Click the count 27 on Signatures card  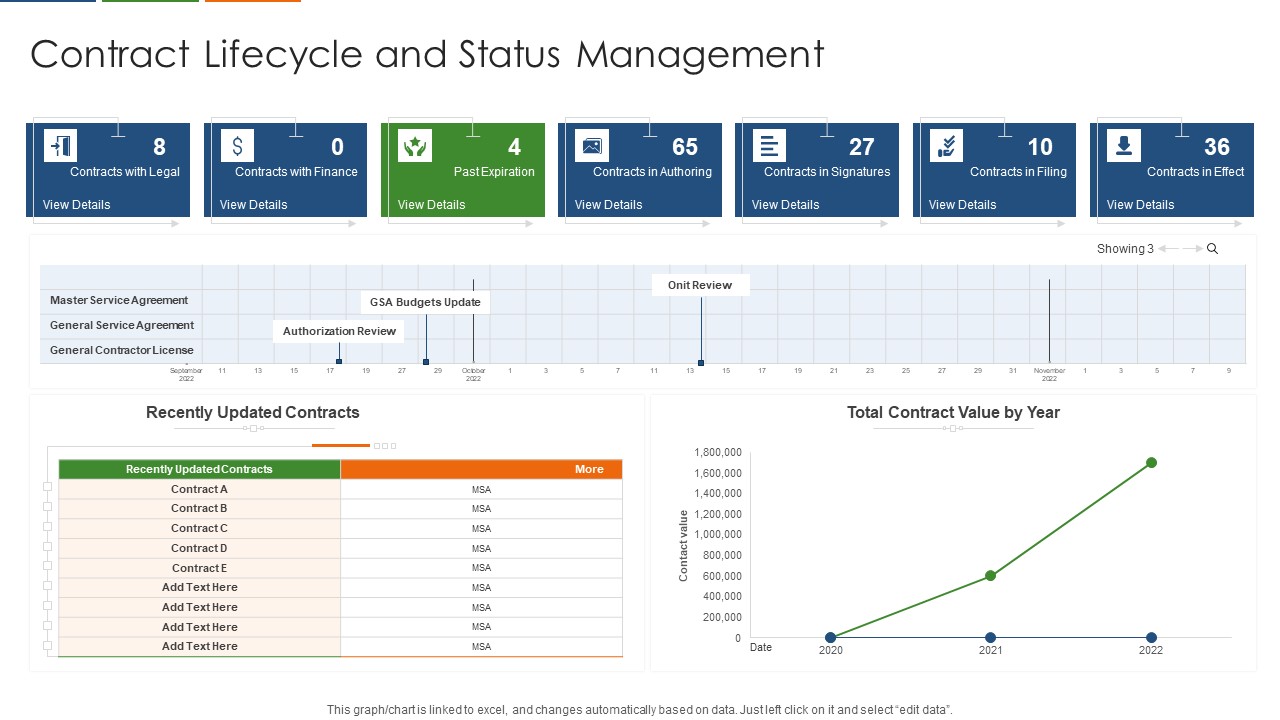(862, 147)
